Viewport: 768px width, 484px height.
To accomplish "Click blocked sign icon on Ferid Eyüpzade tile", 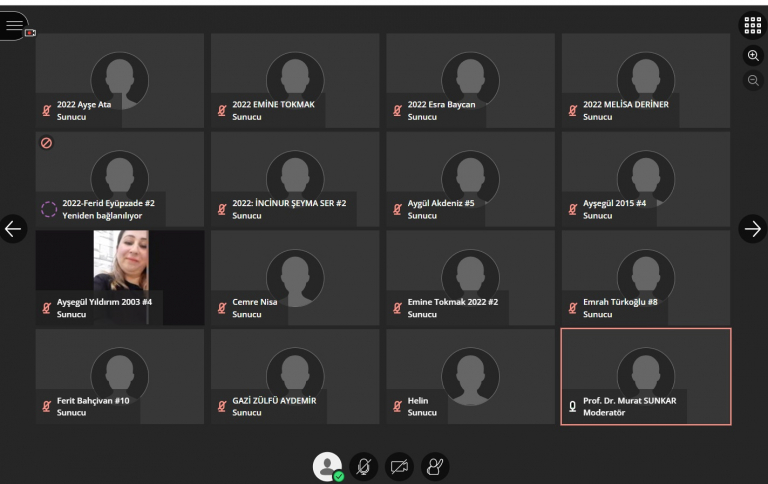I will (x=47, y=143).
